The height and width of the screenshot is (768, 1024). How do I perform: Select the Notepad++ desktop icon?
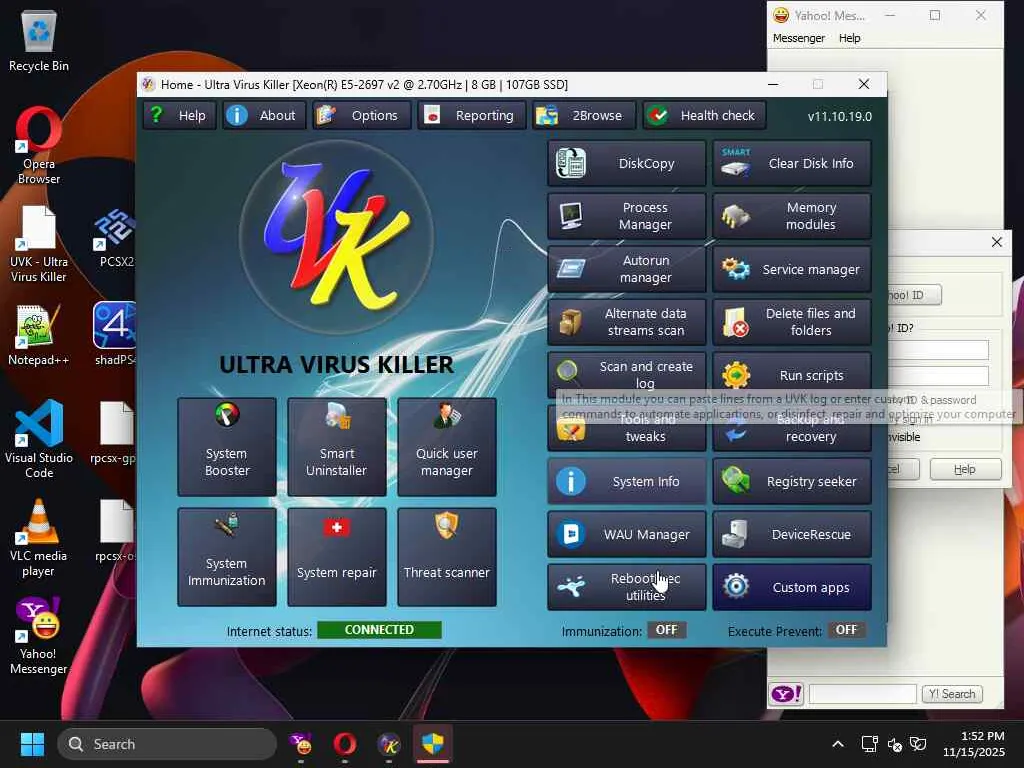[x=39, y=335]
